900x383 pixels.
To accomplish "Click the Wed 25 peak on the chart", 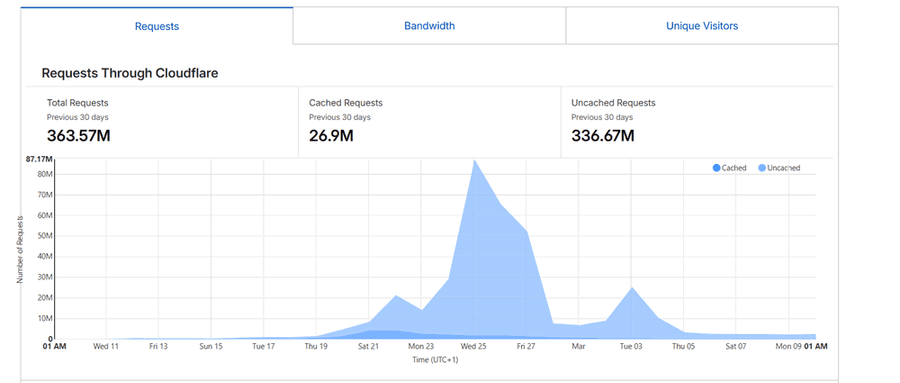I will click(474, 161).
